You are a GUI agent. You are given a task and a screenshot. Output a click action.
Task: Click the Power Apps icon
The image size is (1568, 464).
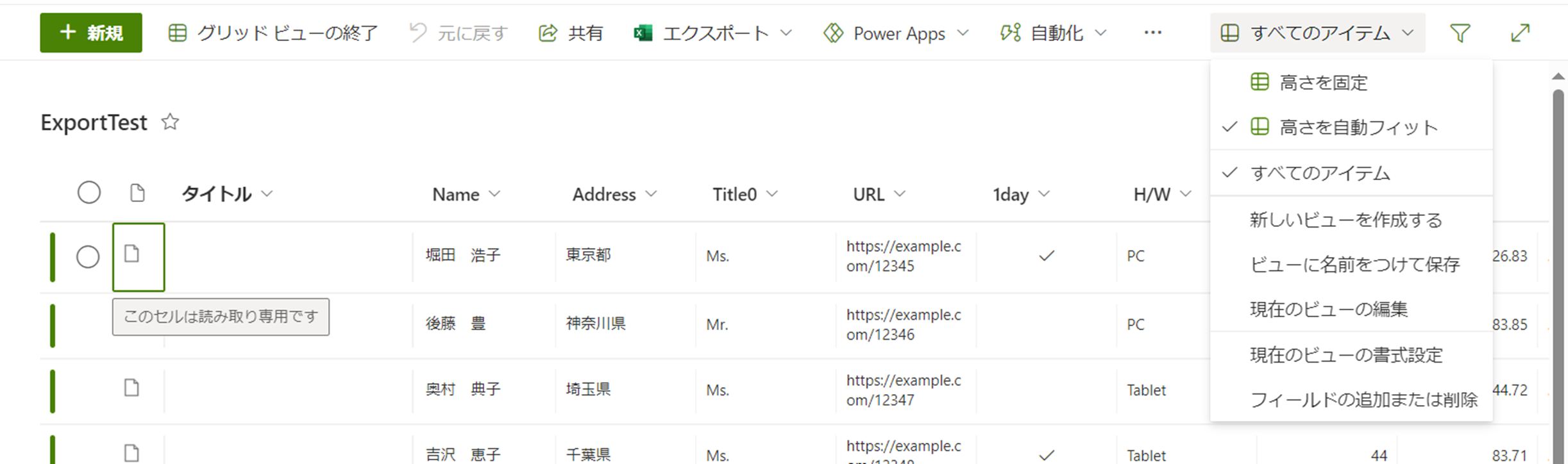(x=833, y=33)
